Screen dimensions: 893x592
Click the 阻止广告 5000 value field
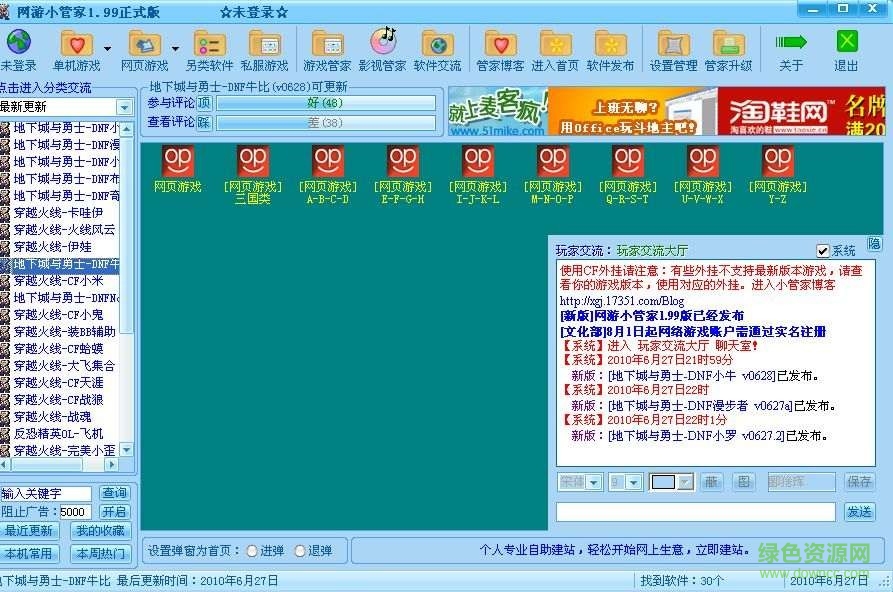[x=75, y=512]
